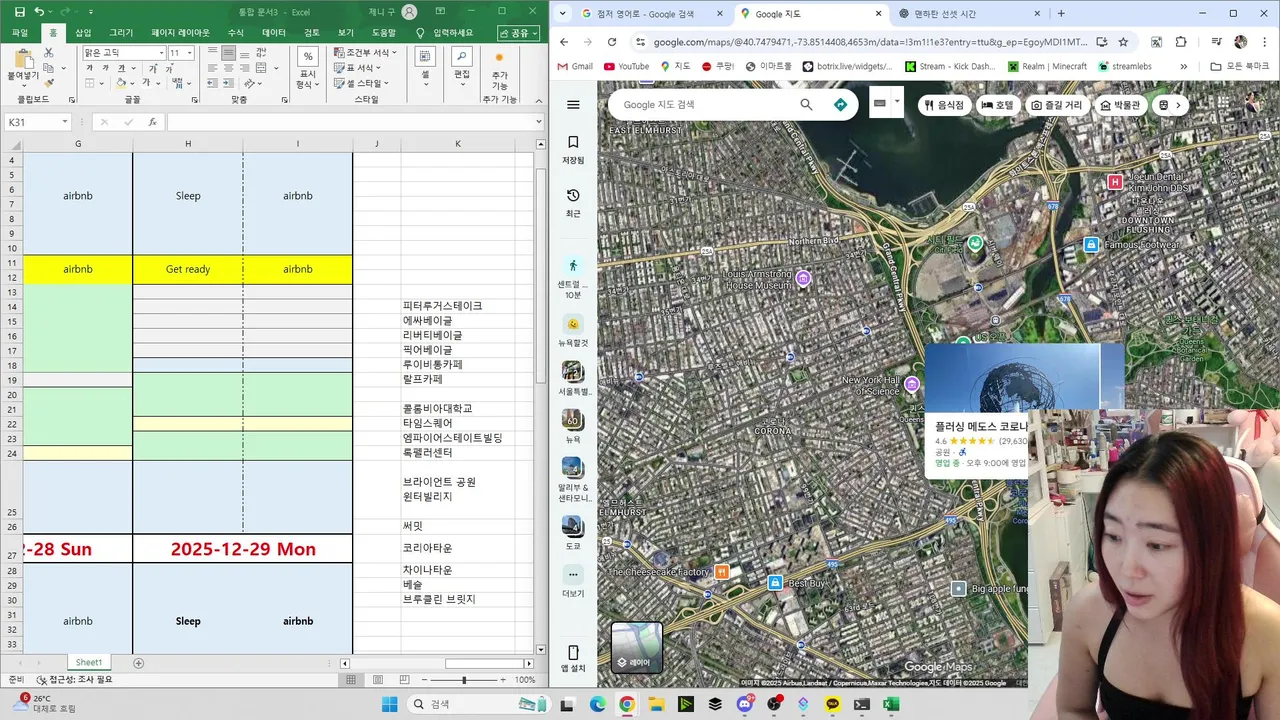The image size is (1280, 720).
Task: Click the Excel zoom slider handle
Action: coord(464,680)
